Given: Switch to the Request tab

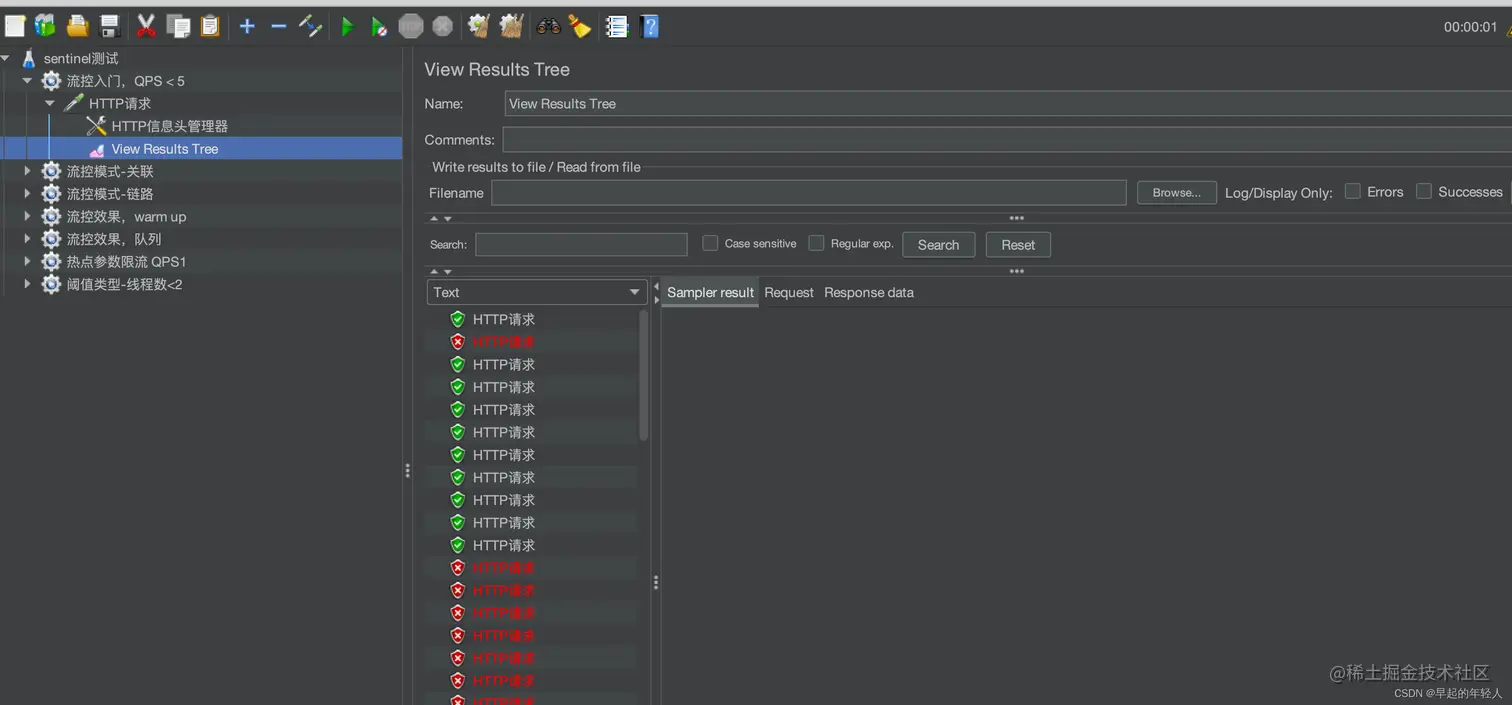Looking at the screenshot, I should click(789, 292).
